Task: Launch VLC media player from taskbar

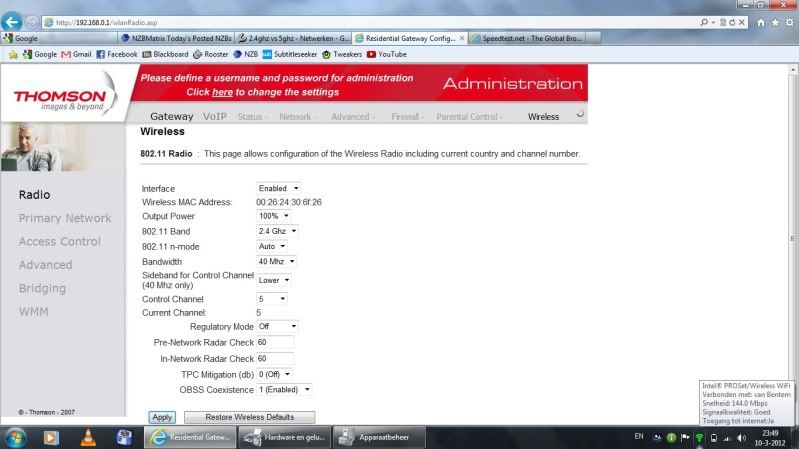Action: pos(88,437)
